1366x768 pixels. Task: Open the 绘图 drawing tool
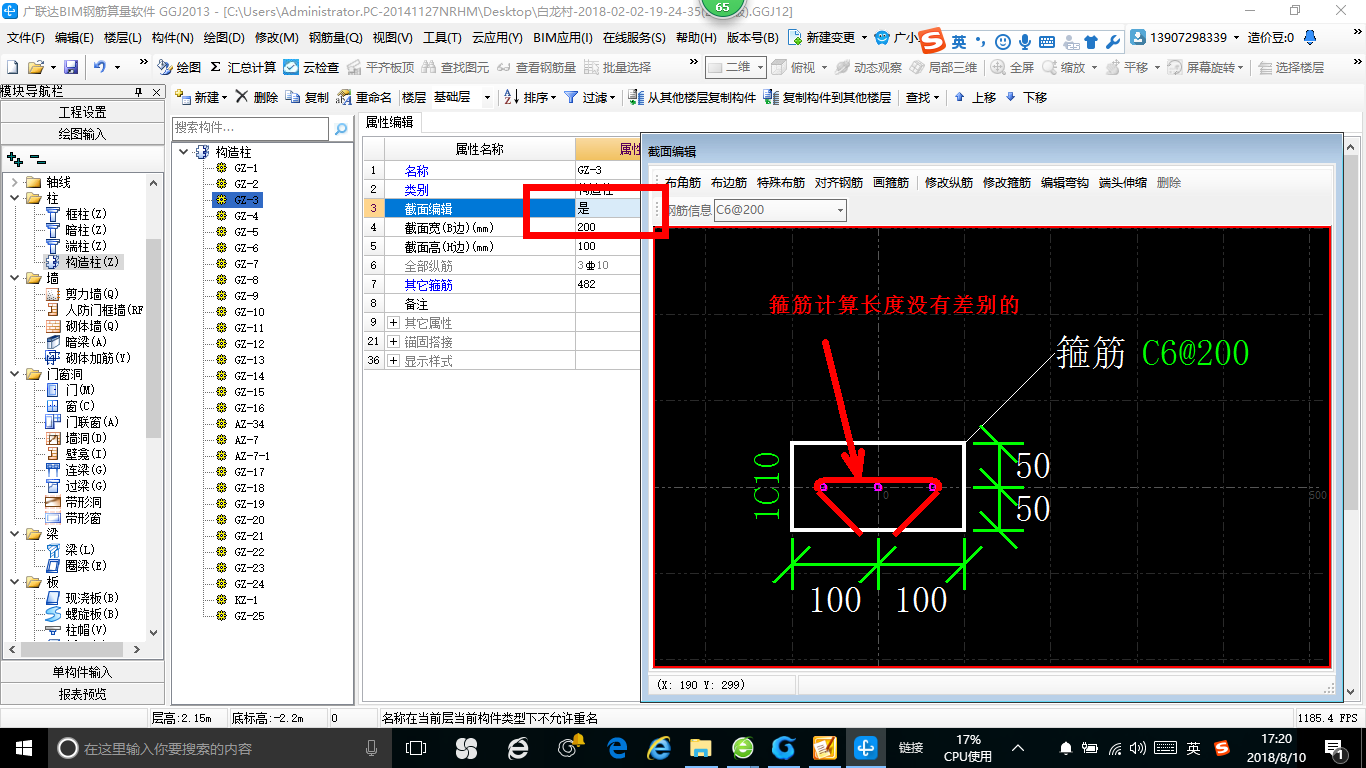point(180,67)
